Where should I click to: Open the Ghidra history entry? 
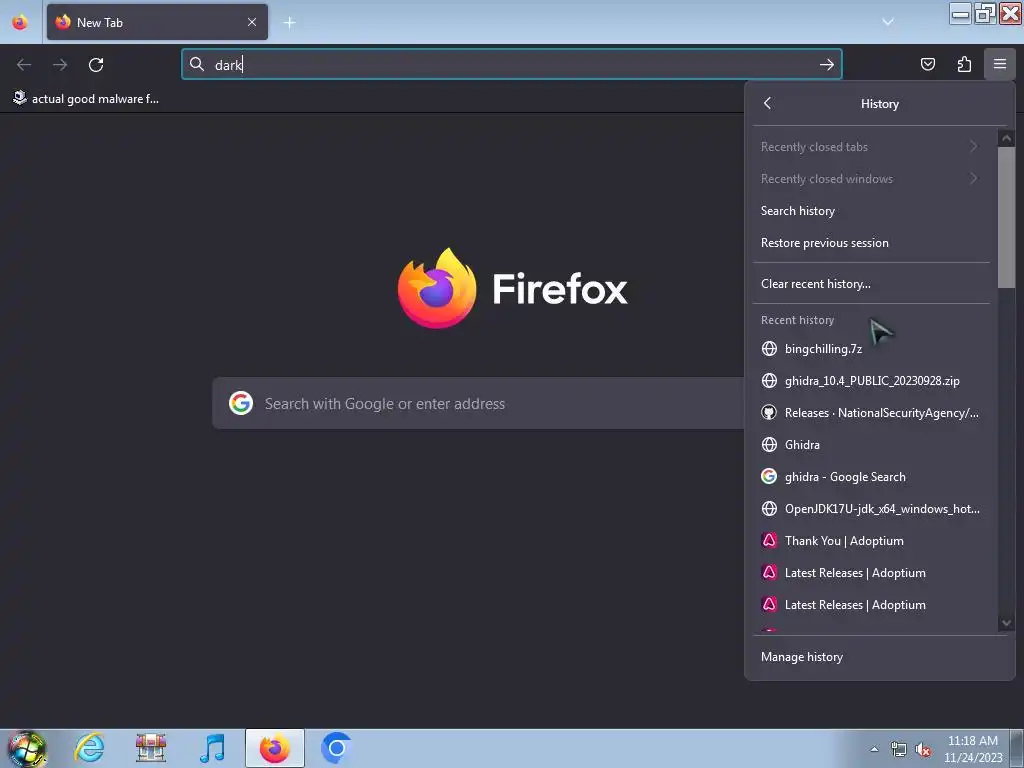coord(871,445)
